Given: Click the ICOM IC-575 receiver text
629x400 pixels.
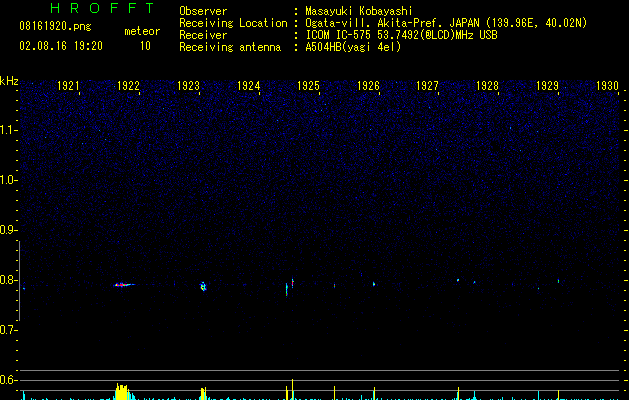Looking at the screenshot, I should tap(401, 35).
